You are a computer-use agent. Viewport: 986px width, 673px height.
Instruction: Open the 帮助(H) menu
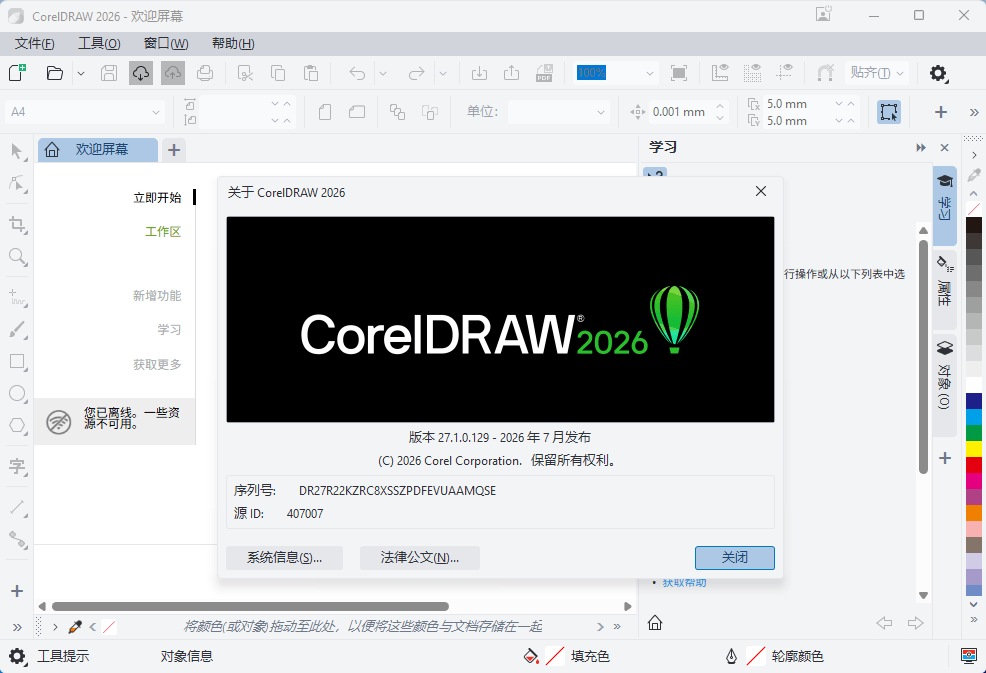tap(233, 43)
